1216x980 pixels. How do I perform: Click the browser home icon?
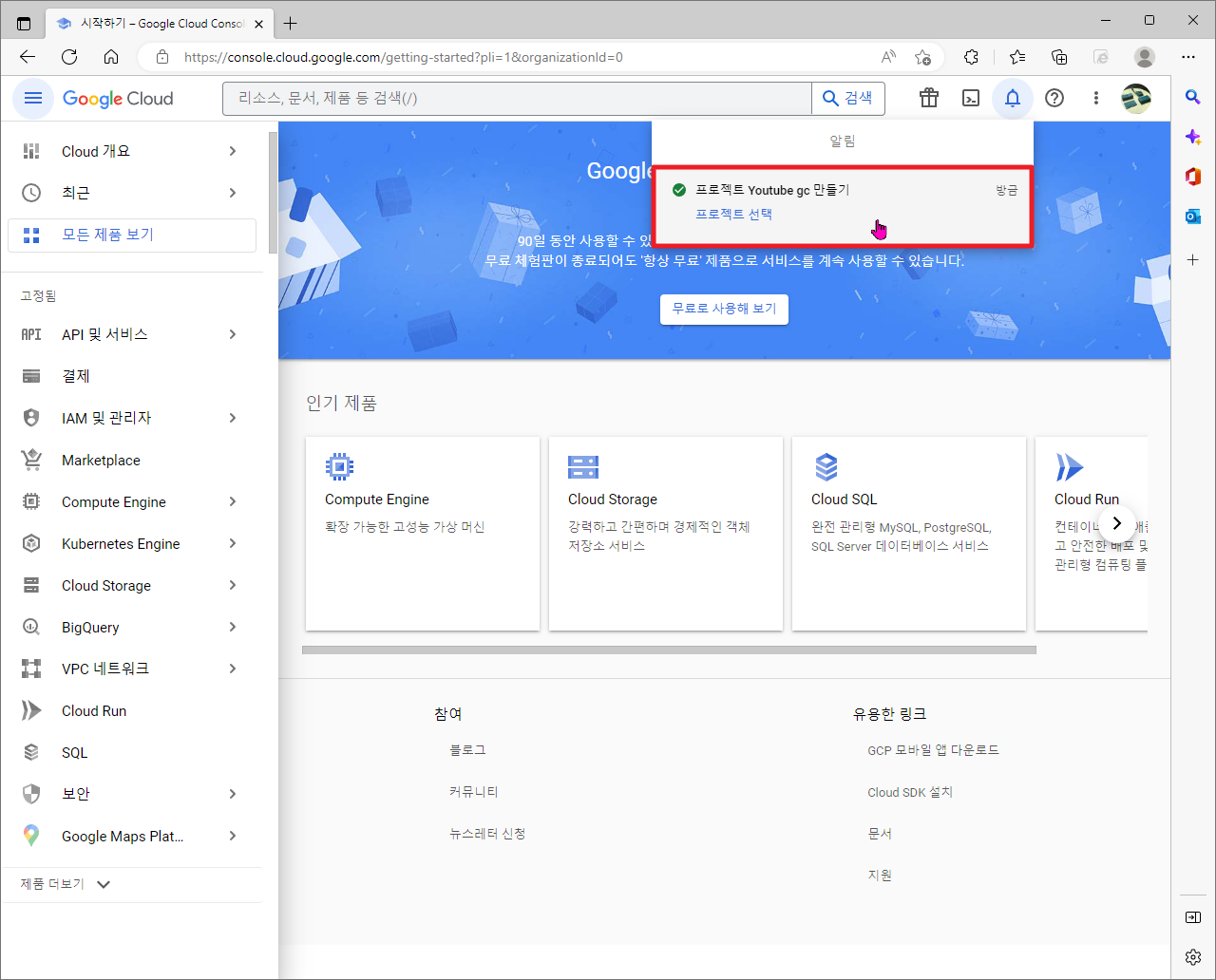point(111,57)
